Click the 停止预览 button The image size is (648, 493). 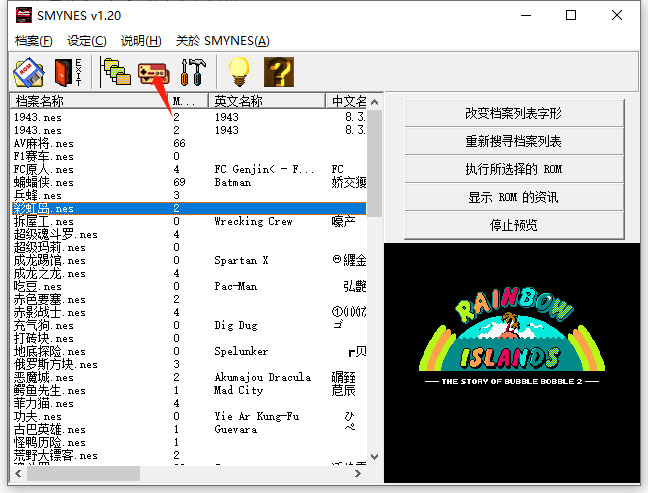(x=514, y=225)
